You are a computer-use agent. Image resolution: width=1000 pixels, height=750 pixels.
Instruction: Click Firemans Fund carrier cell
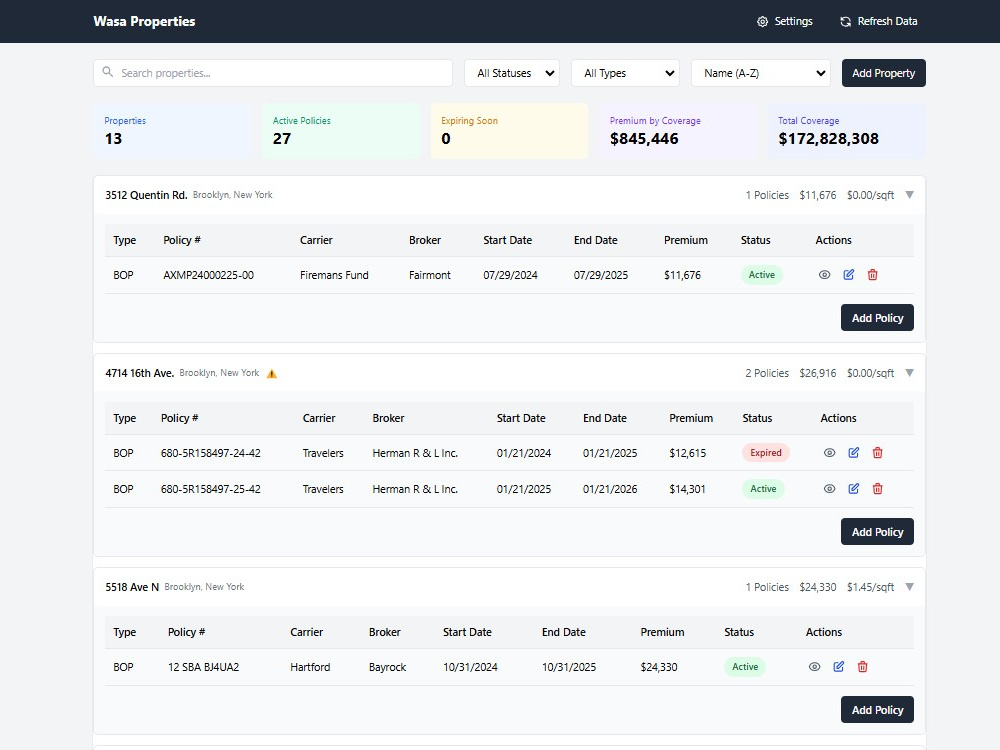(334, 275)
